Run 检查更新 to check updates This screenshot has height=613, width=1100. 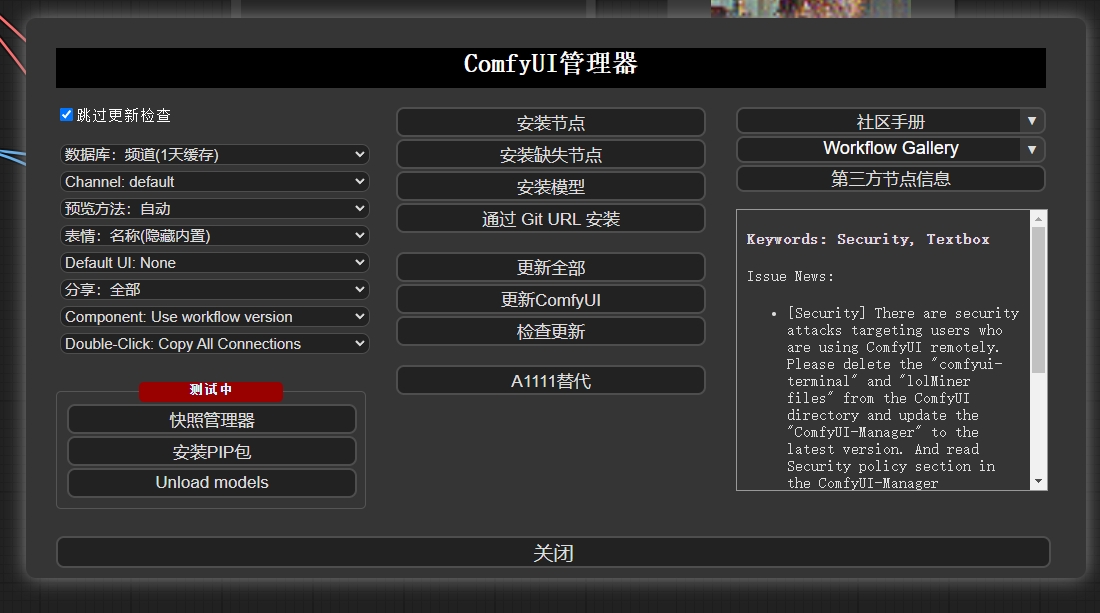550,331
